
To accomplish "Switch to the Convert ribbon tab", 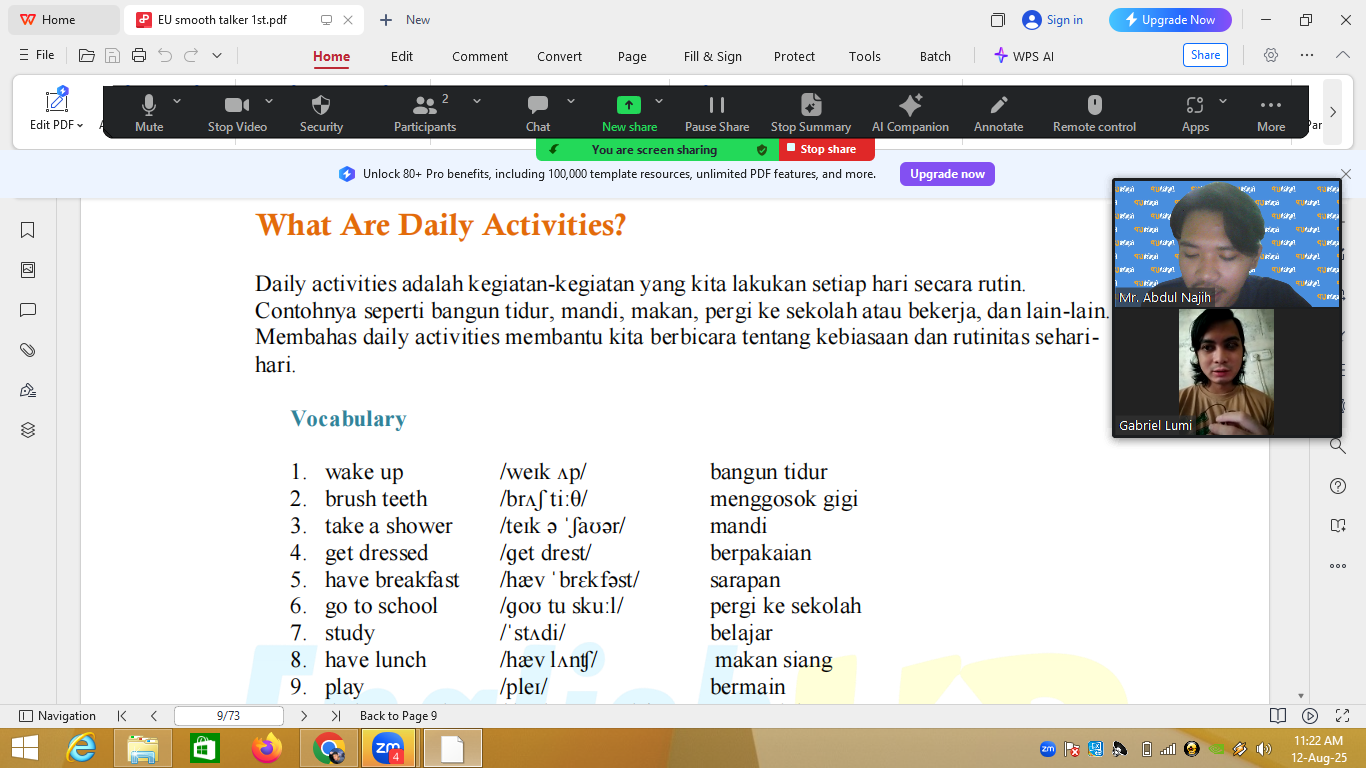I will click(559, 56).
